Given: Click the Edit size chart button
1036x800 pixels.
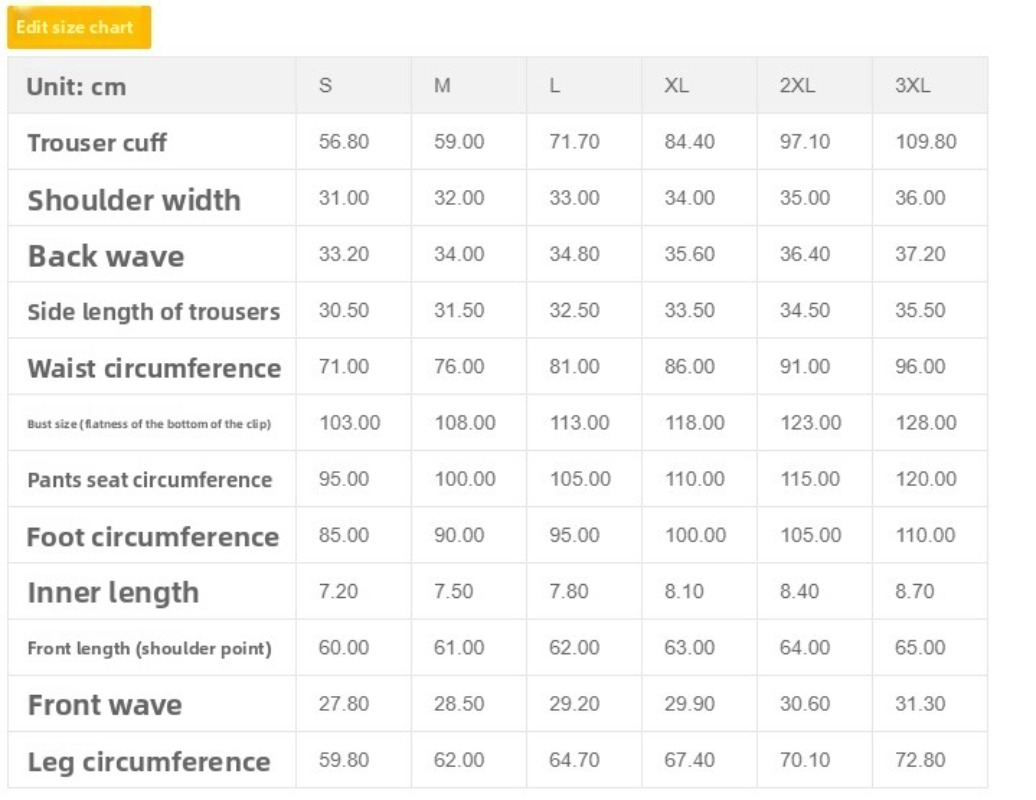Looking at the screenshot, I should 79,27.
